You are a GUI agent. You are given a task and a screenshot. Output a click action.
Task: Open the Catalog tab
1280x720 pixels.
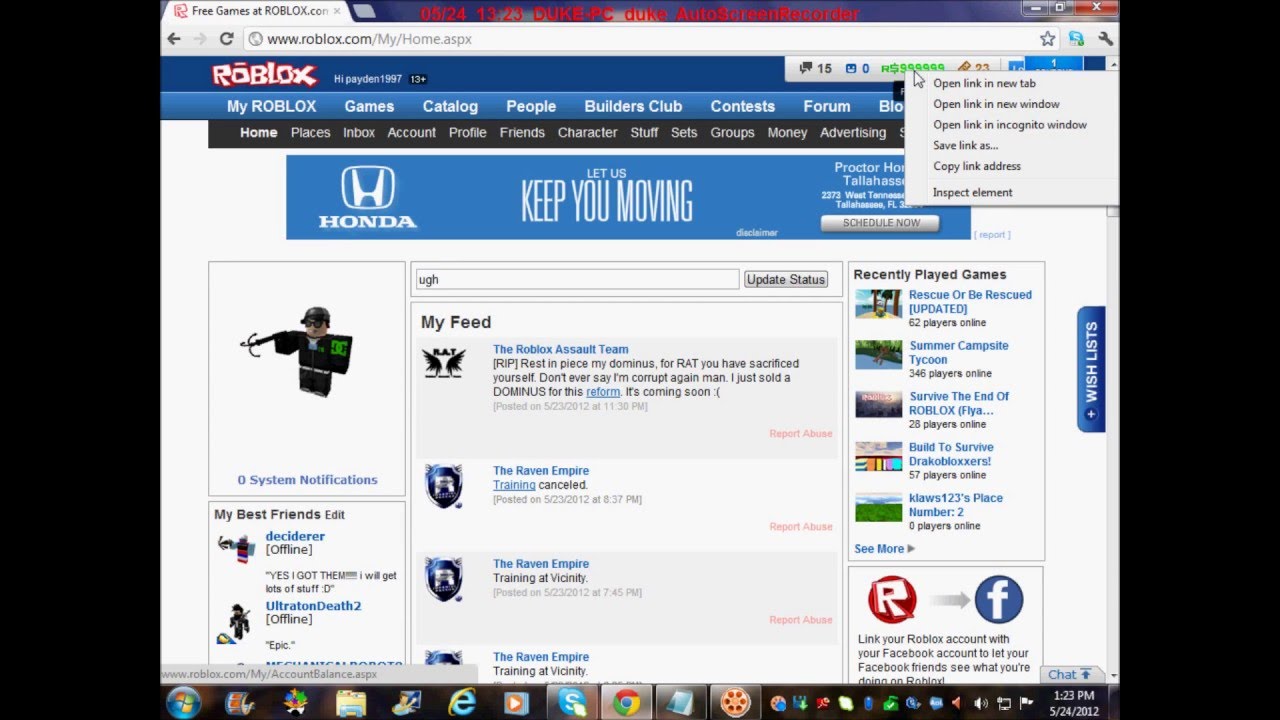pos(450,106)
